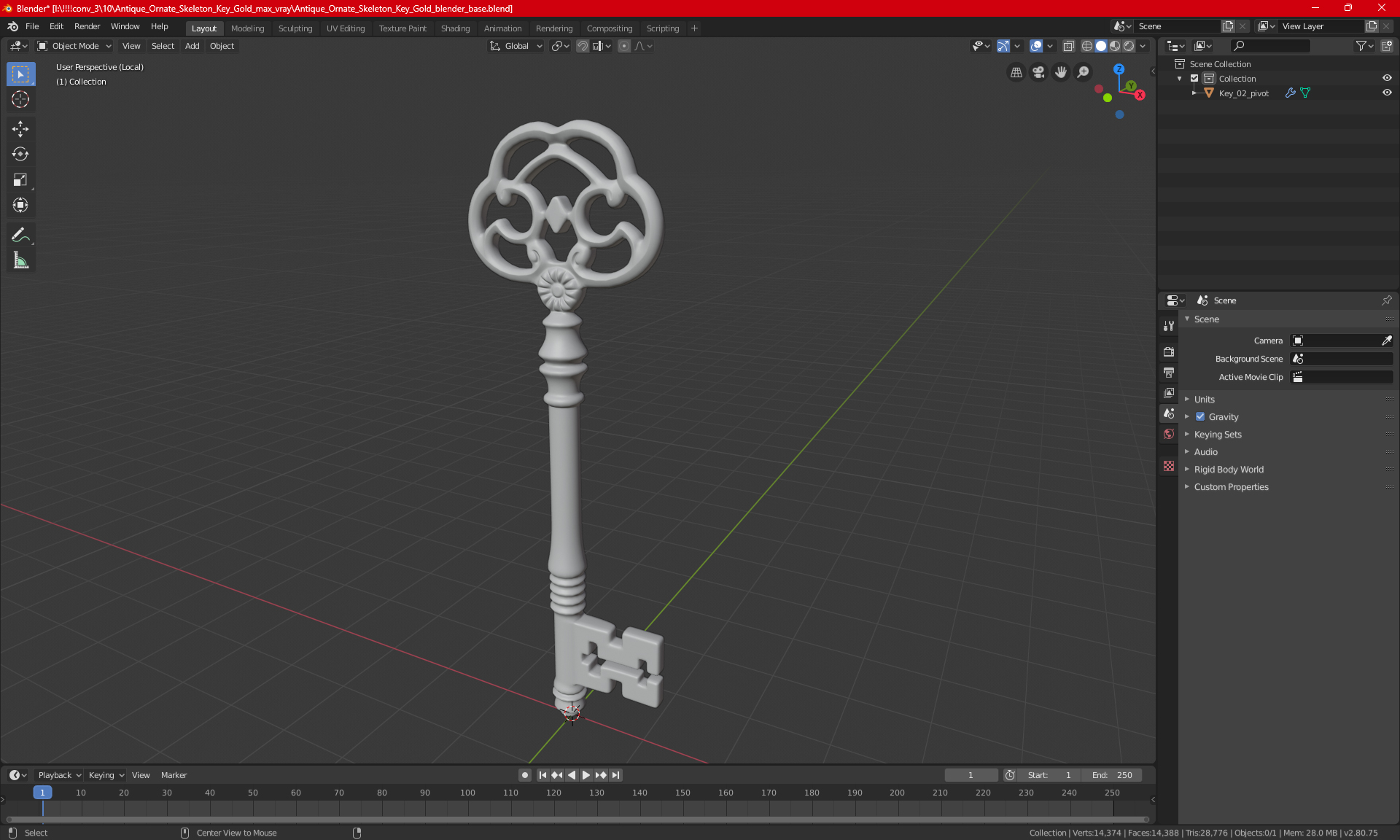
Task: Switch to the Sculpting workspace tab
Action: point(295,28)
